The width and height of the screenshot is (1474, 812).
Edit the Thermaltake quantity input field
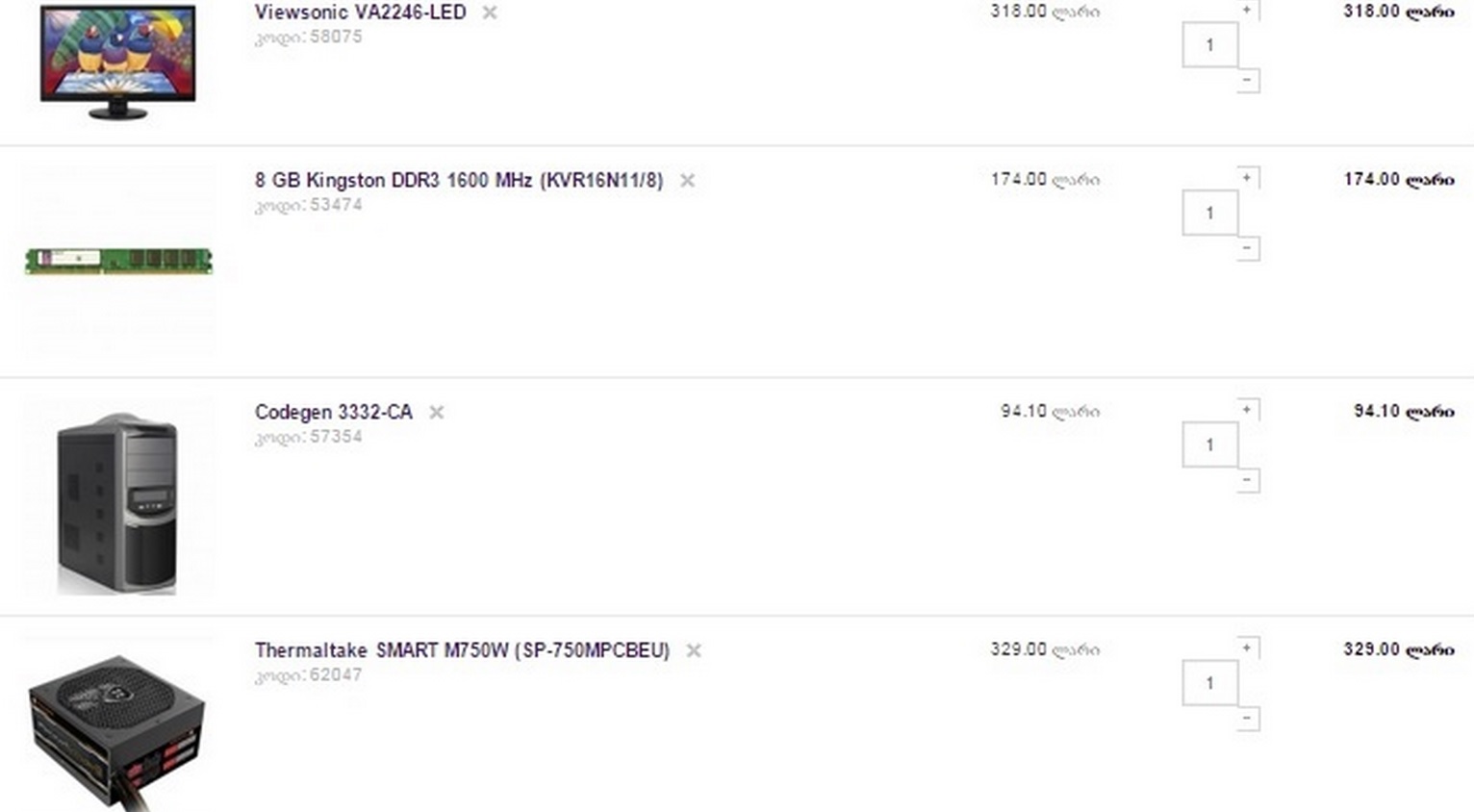pos(1210,684)
